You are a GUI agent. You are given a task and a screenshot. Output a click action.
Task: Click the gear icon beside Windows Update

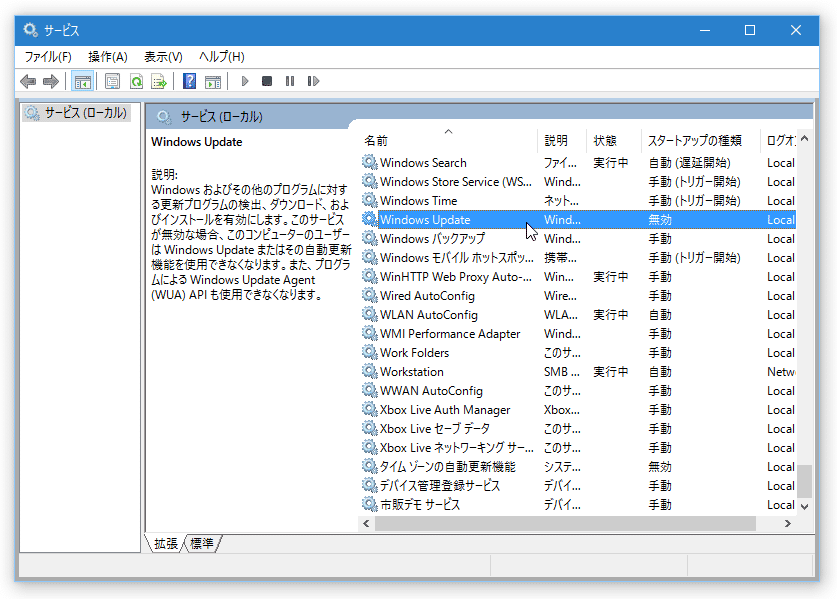(369, 219)
